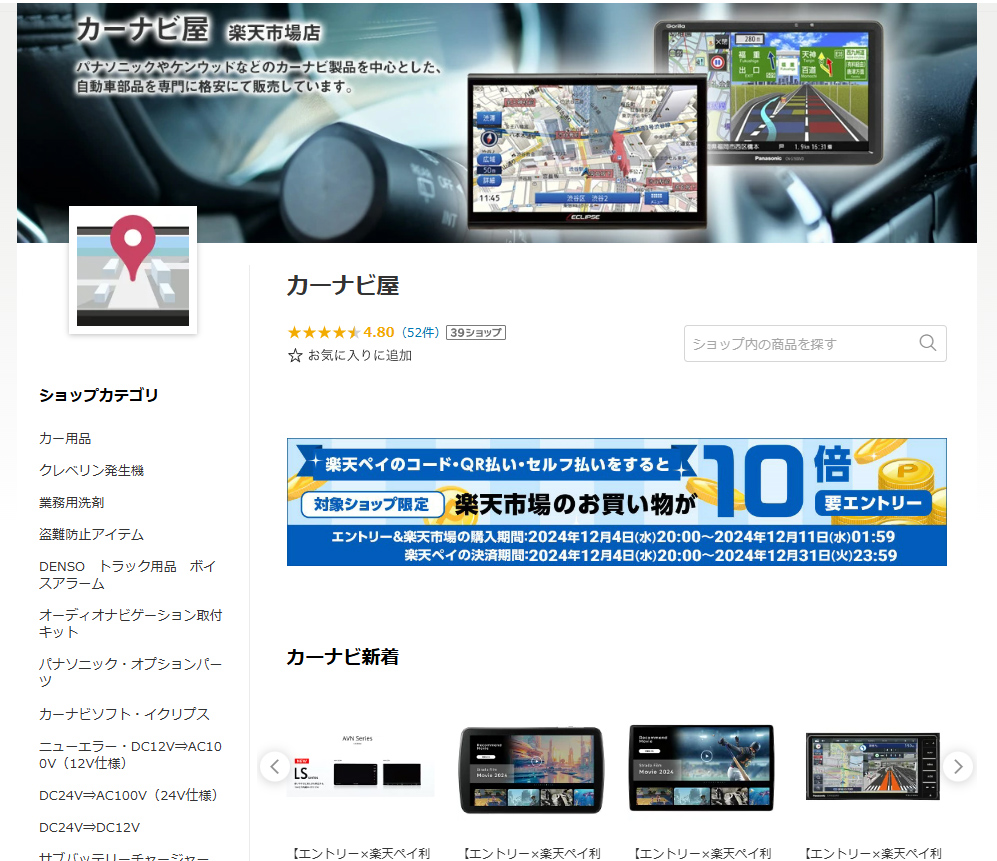Type in the shop product search field
997x861 pixels.
(x=800, y=343)
